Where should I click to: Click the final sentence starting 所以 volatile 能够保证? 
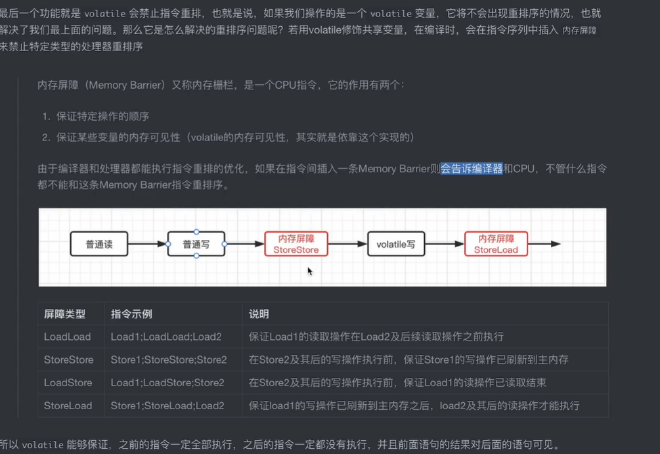[x=279, y=445]
